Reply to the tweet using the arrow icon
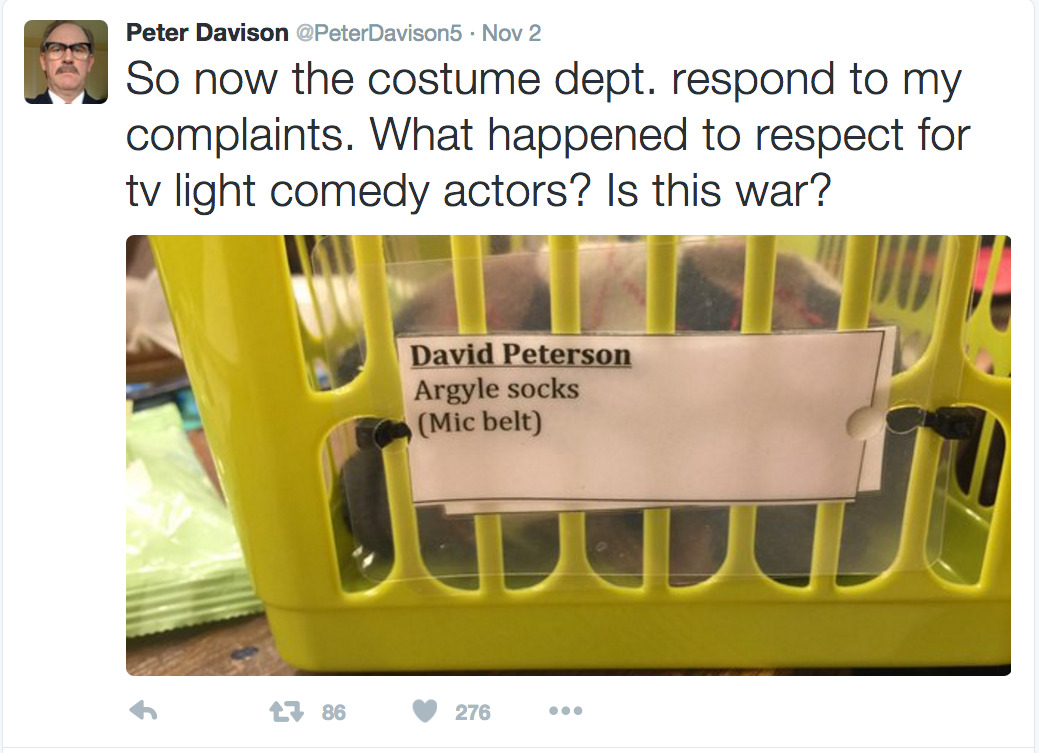The image size is (1039, 753). [142, 711]
